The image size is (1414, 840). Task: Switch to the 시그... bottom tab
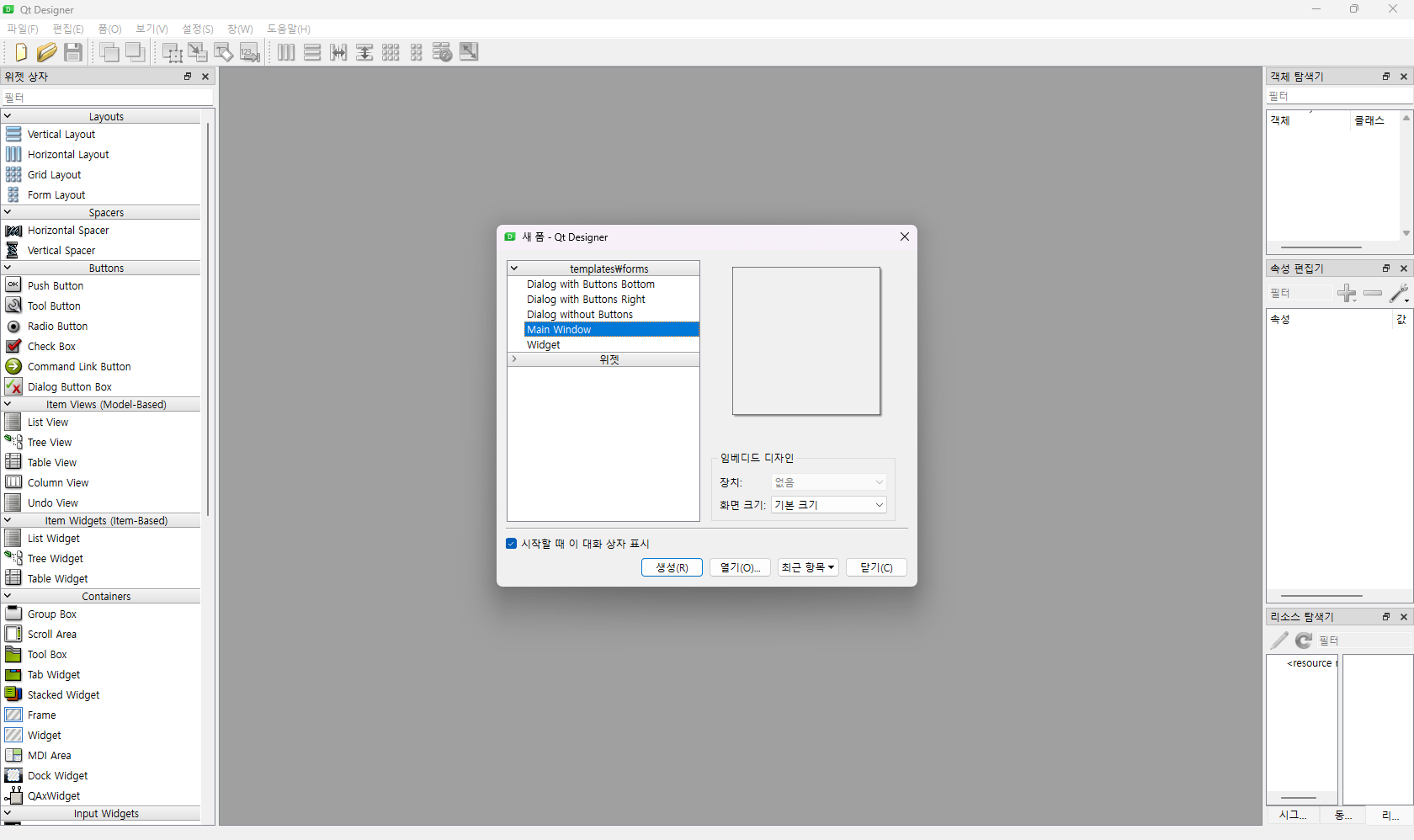click(x=1293, y=816)
